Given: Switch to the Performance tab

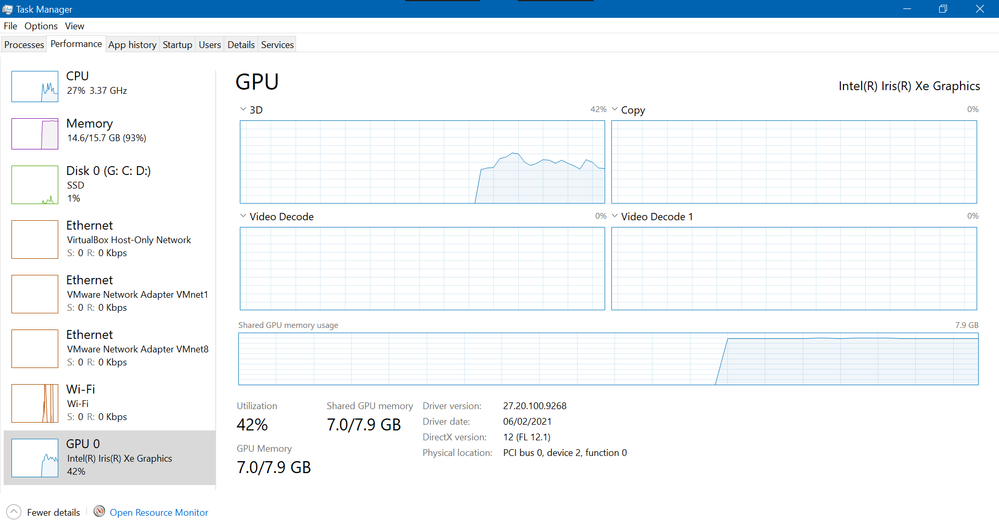Looking at the screenshot, I should coord(76,43).
